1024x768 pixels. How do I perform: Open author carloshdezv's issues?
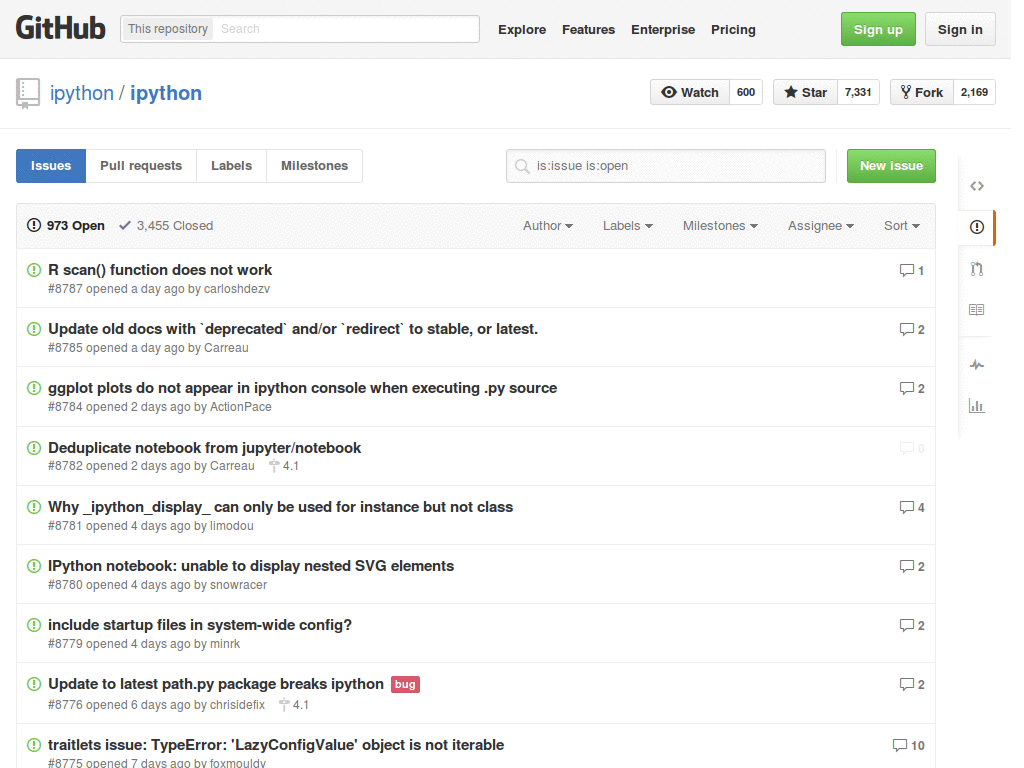[x=236, y=289]
